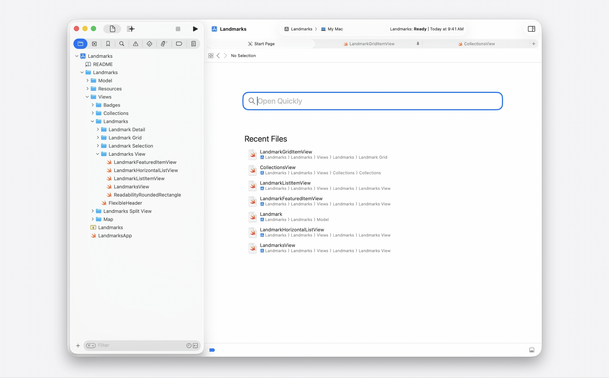The image size is (609, 378).
Task: Select README in the navigator
Action: [99, 64]
